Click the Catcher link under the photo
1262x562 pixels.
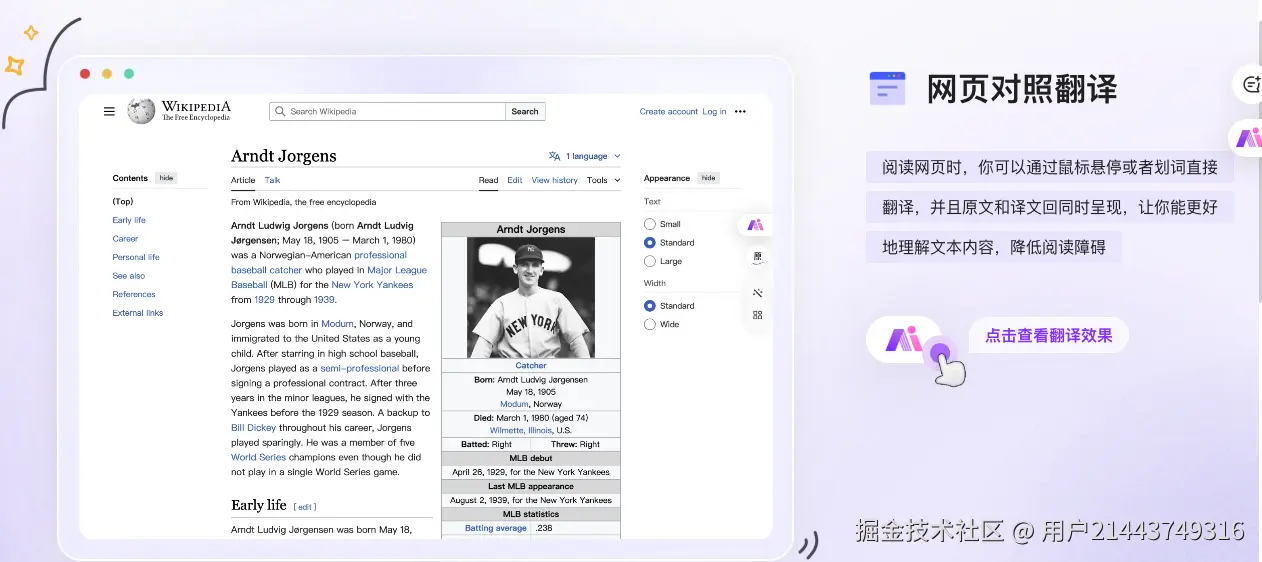(x=531, y=366)
